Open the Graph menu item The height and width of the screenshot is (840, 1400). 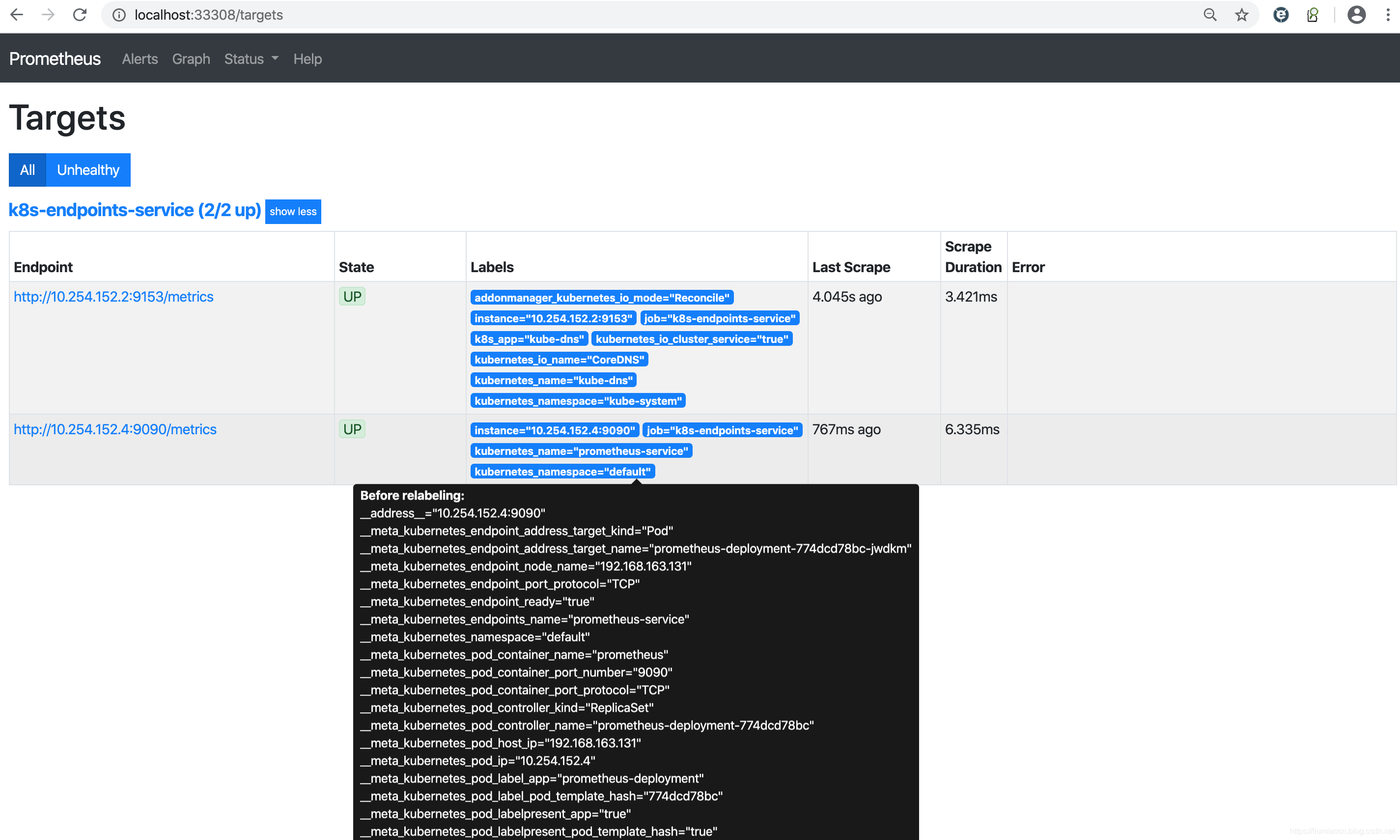191,59
